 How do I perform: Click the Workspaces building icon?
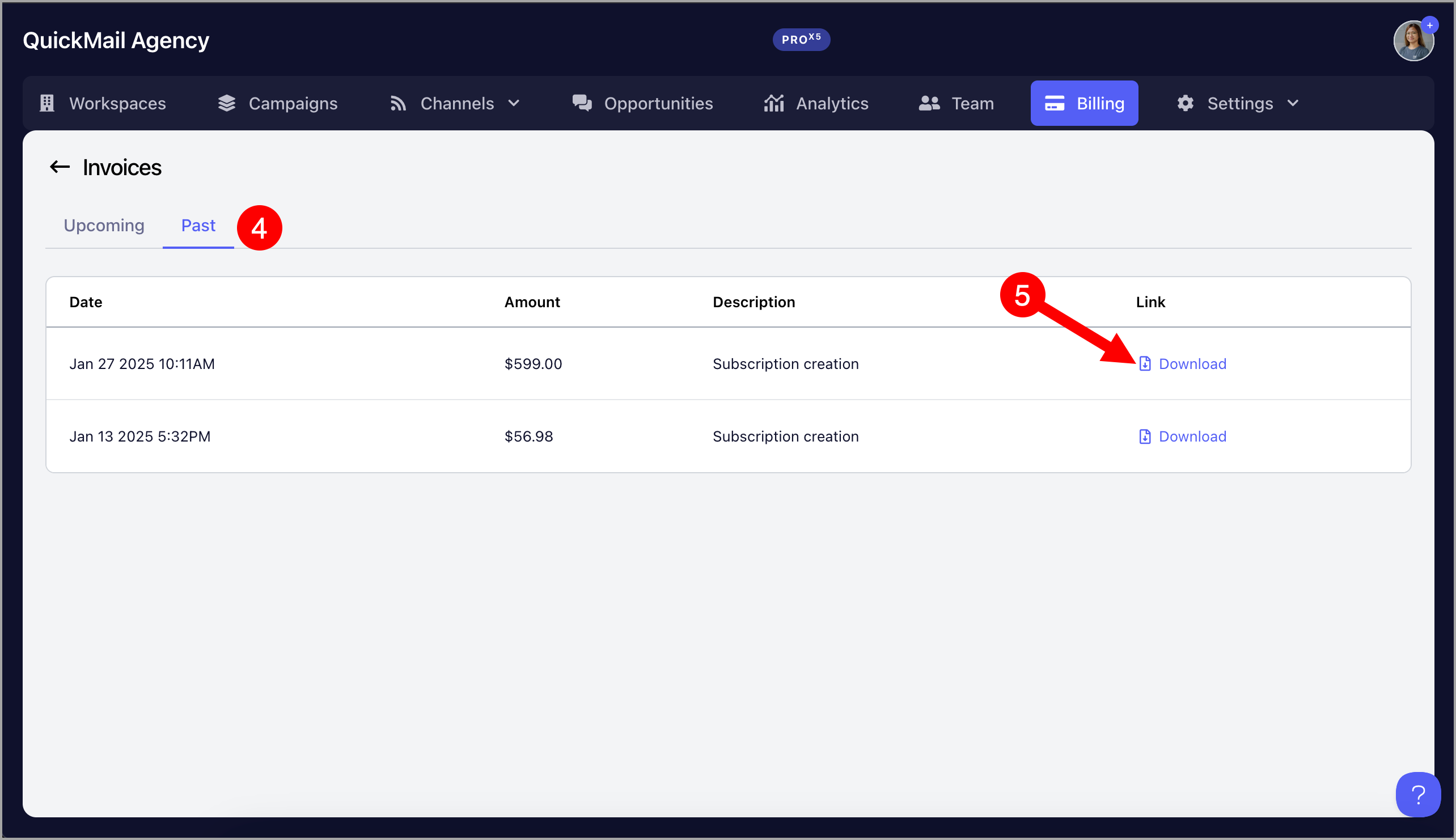pos(47,103)
